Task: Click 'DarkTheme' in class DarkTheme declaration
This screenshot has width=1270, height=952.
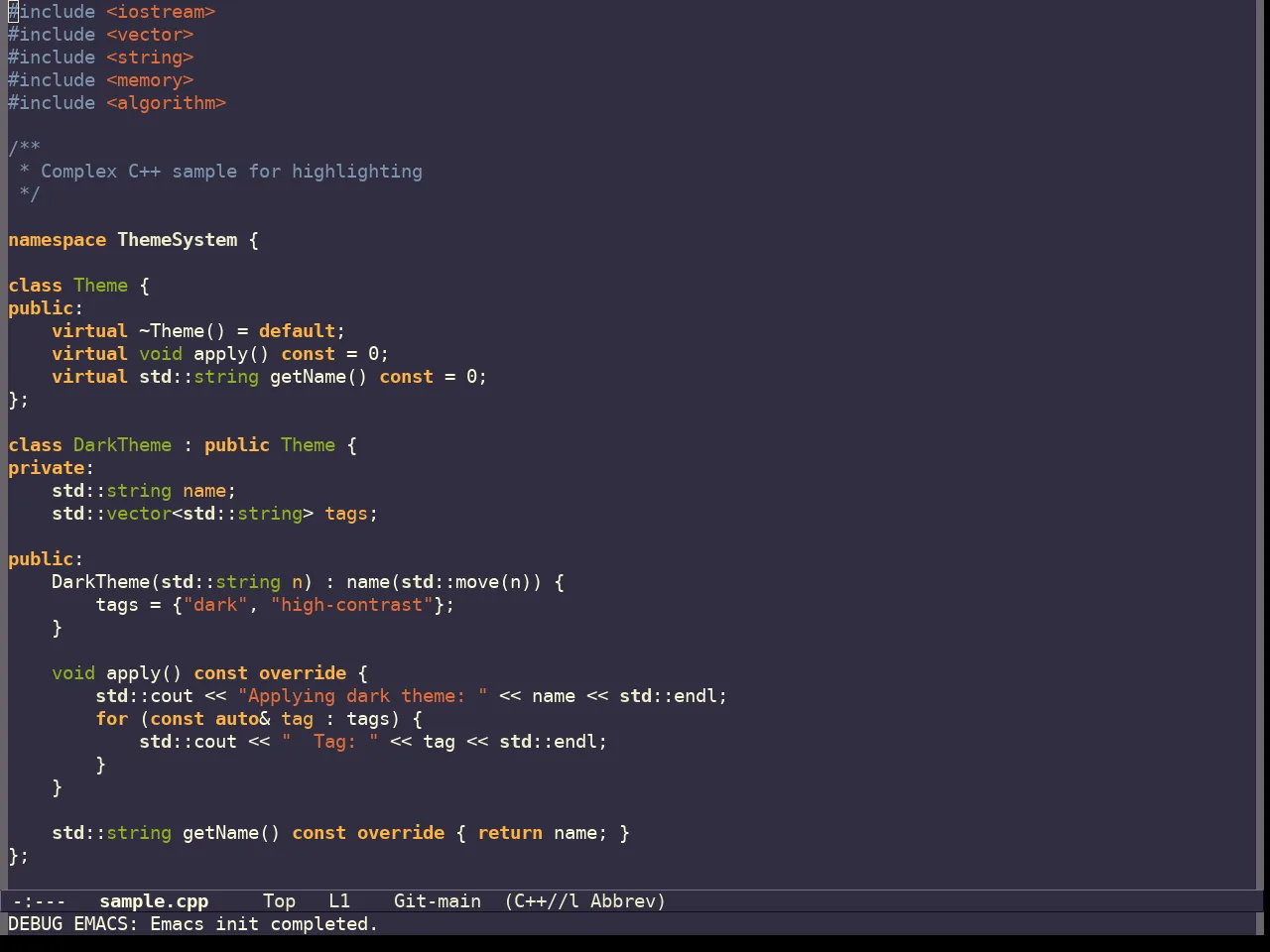Action: point(123,445)
